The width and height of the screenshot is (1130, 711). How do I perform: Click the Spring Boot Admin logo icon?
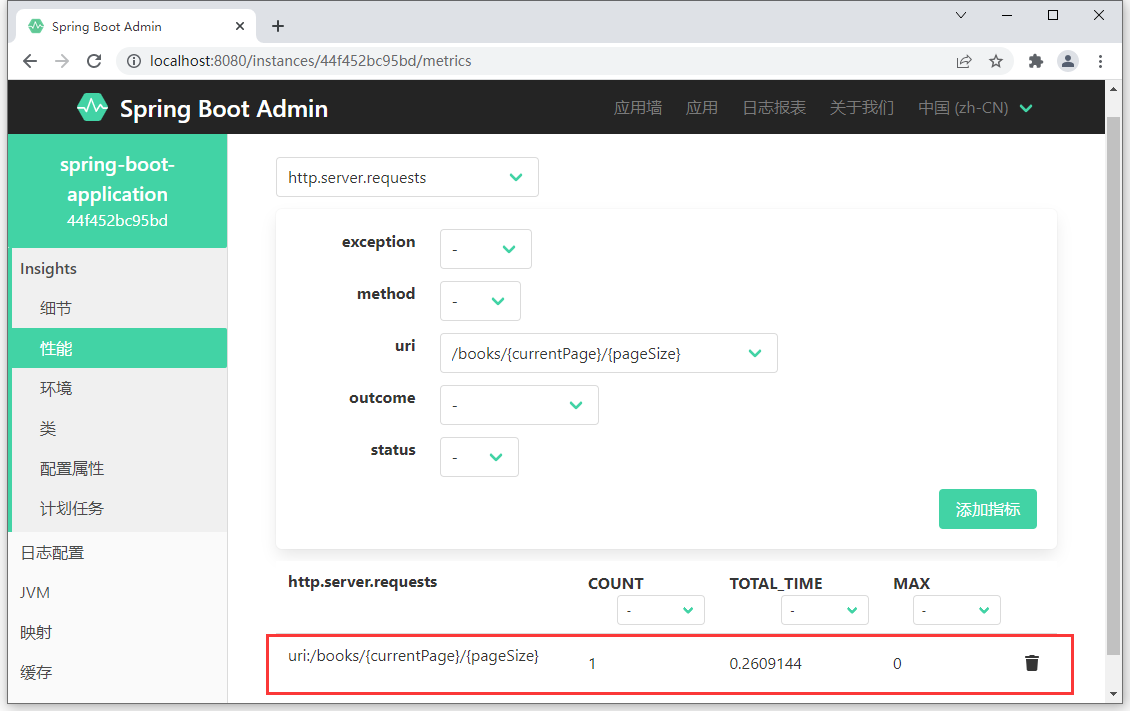[92, 107]
